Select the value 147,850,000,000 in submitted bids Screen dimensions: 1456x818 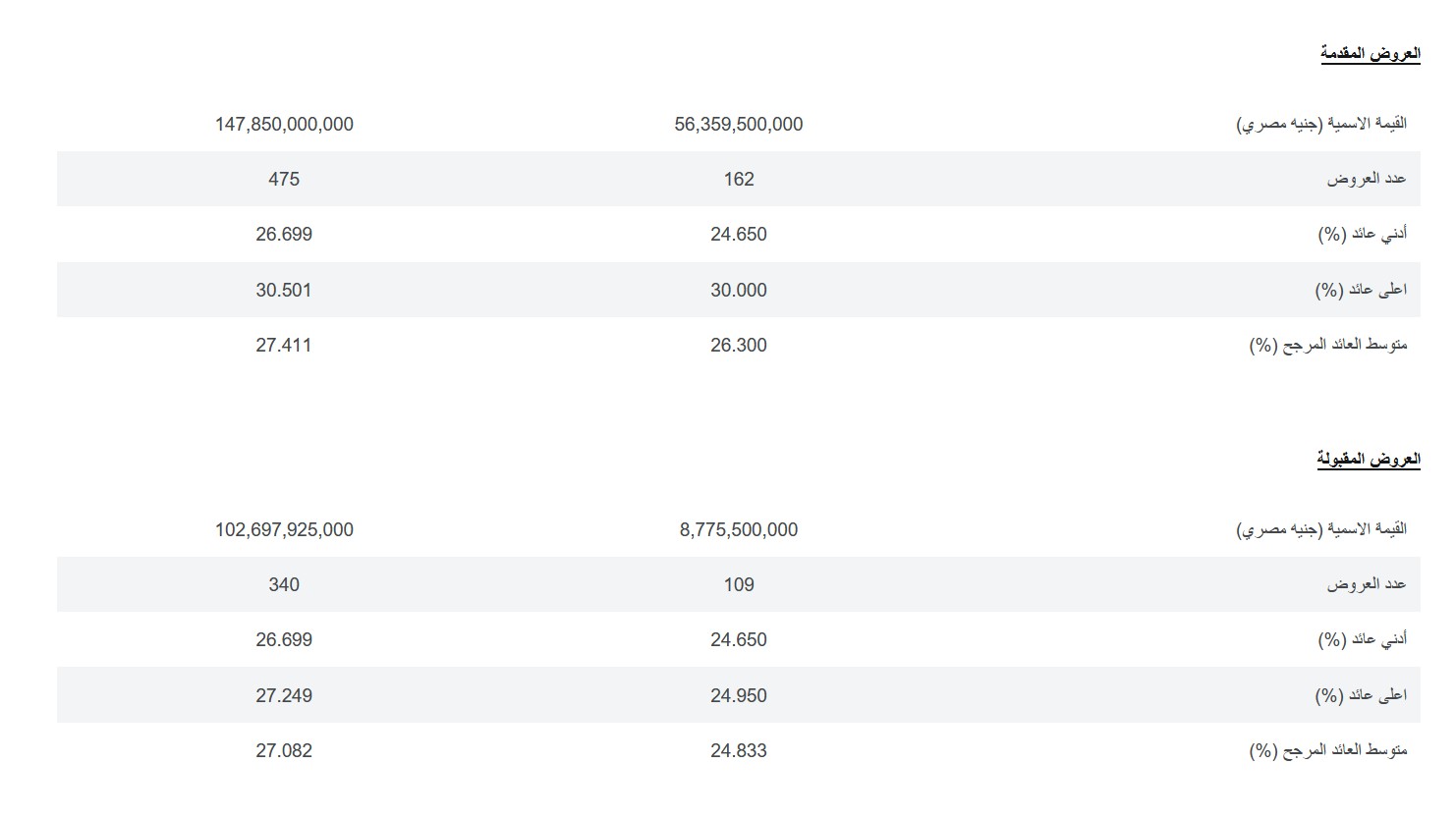[284, 124]
